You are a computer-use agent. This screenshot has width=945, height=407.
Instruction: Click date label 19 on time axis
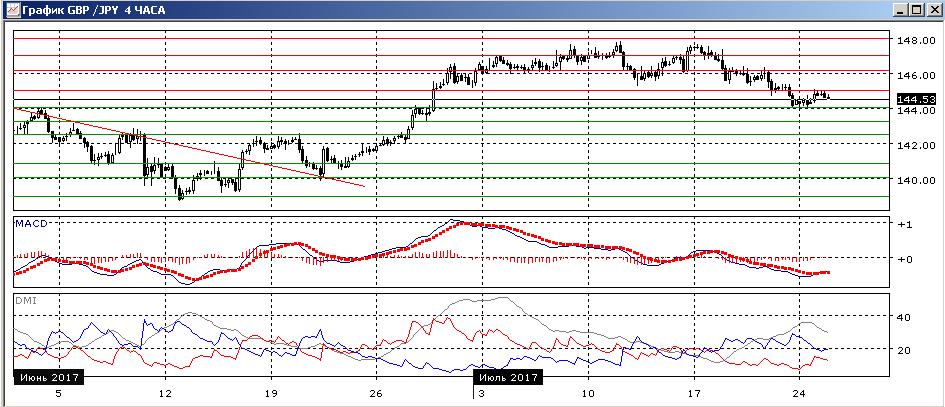(271, 394)
